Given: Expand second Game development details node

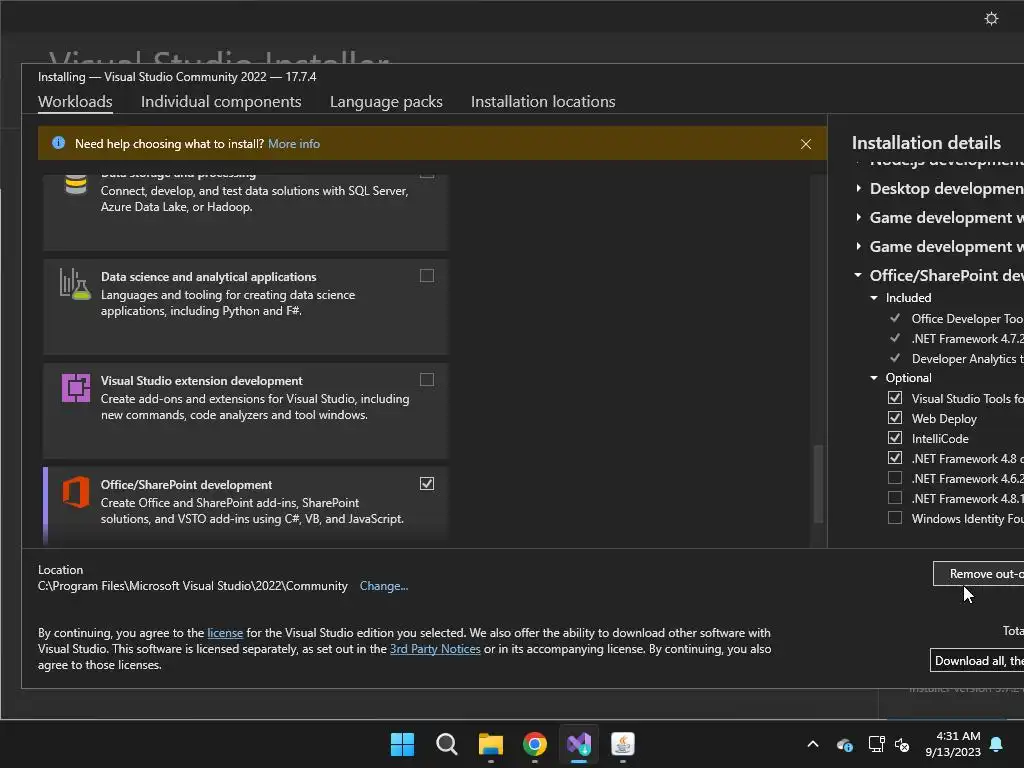Looking at the screenshot, I should pyautogui.click(x=858, y=246).
